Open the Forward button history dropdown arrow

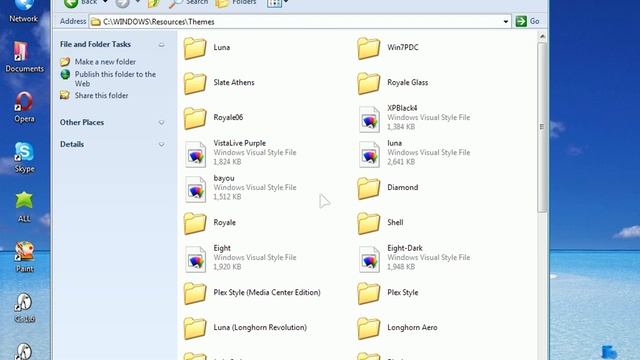coord(138,2)
